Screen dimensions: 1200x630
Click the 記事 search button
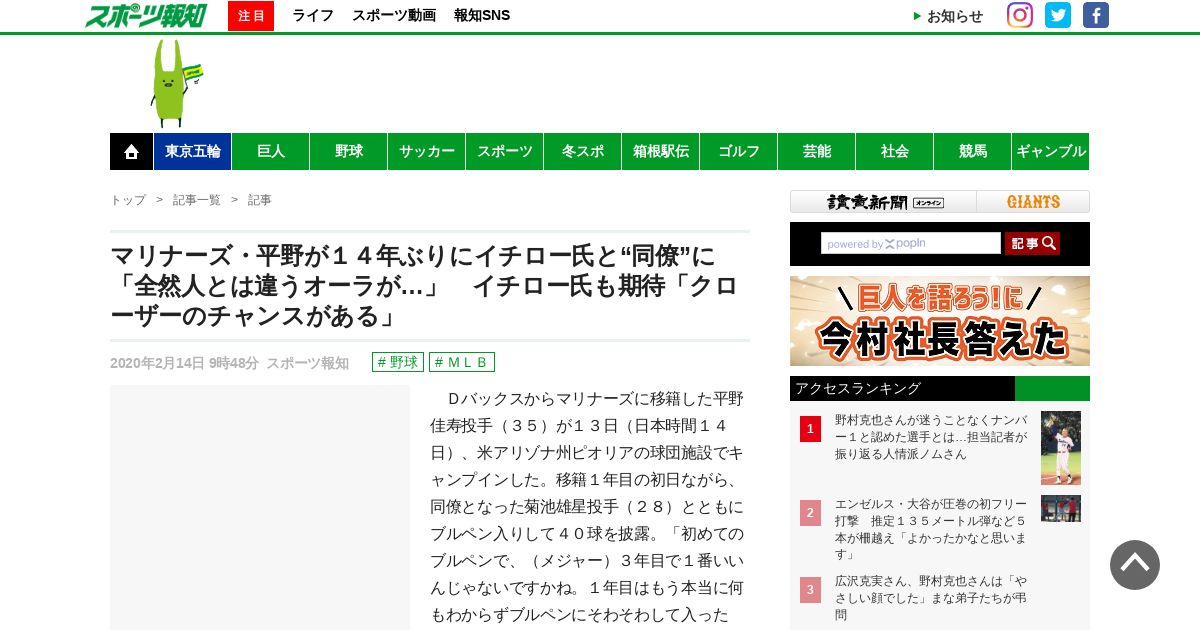(1032, 243)
